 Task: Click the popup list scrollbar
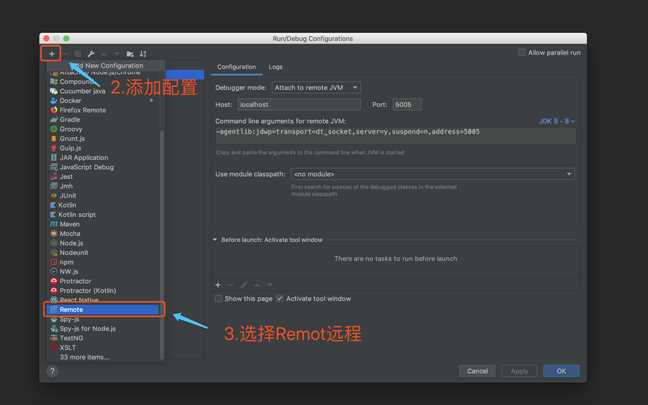pyautogui.click(x=162, y=244)
